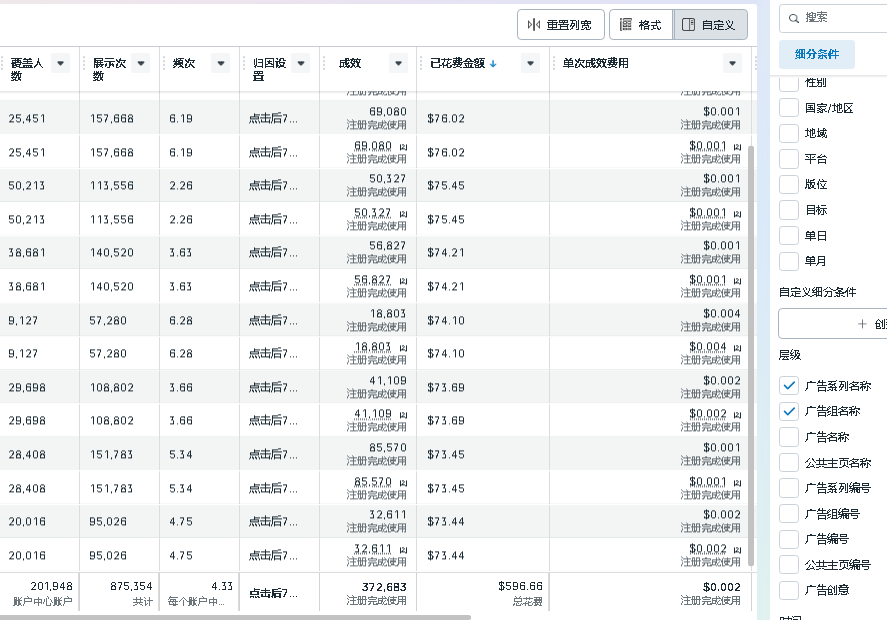Uncheck the 广告组名称 checkbox
Viewport: 887px width, 620px height.
pos(789,411)
